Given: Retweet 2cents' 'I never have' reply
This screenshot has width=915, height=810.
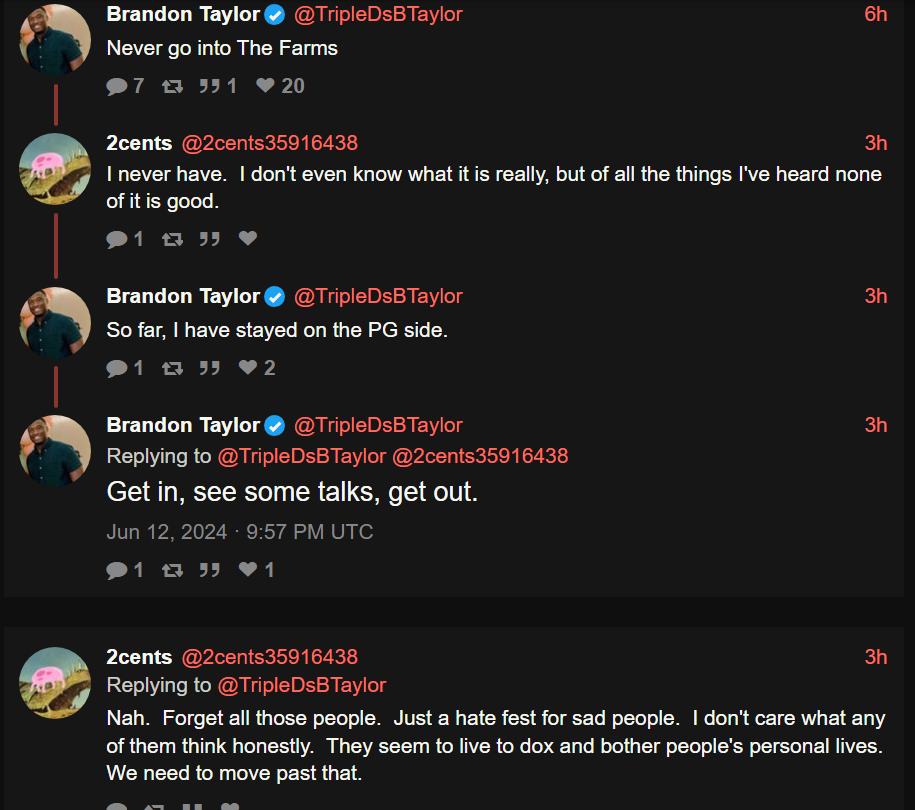Looking at the screenshot, I should (173, 239).
